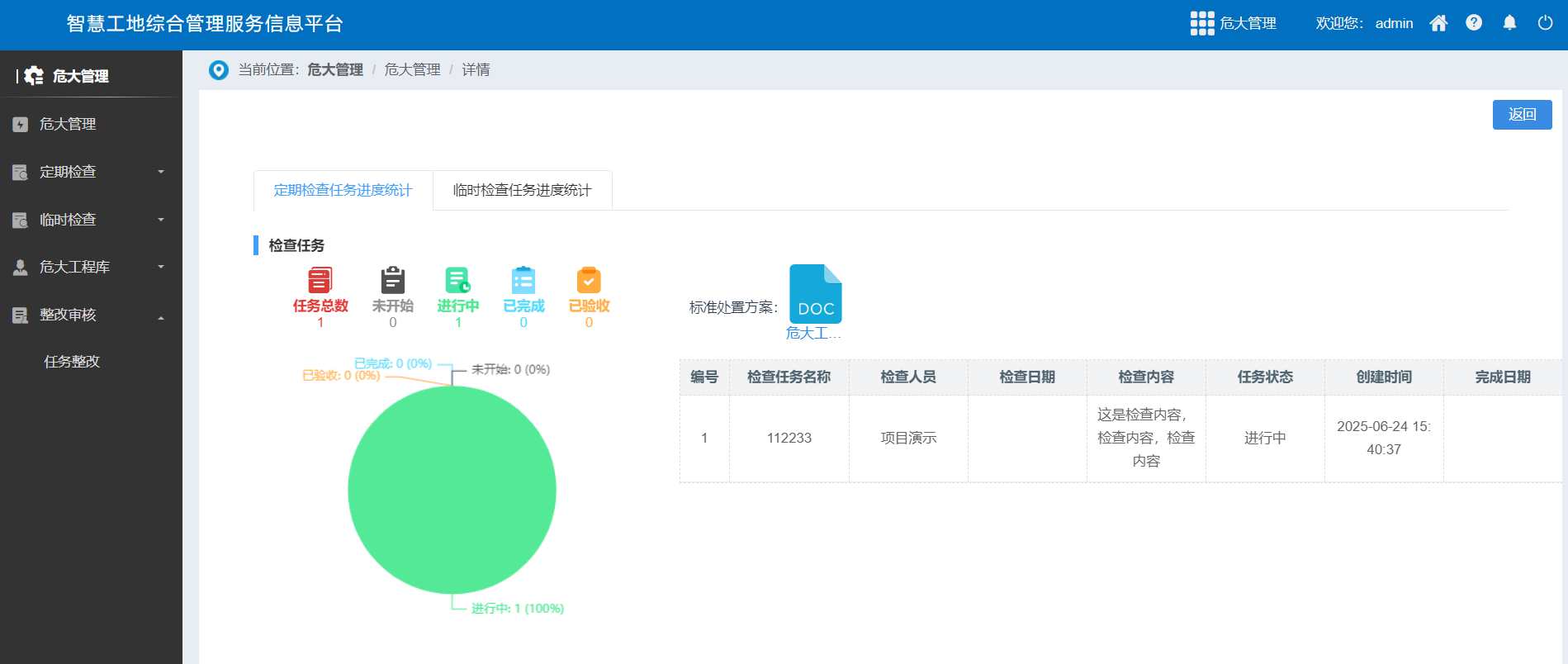Expand the 定期检查 sidebar menu
This screenshot has height=664, width=1568.
pos(90,172)
